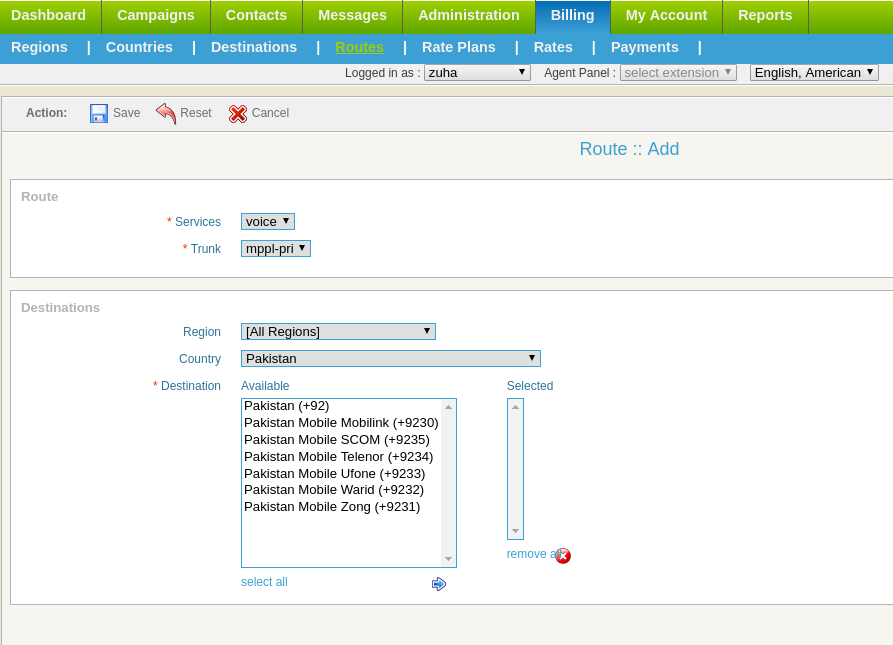
Task: Click the Selected list scroll-down arrow
Action: [x=515, y=531]
